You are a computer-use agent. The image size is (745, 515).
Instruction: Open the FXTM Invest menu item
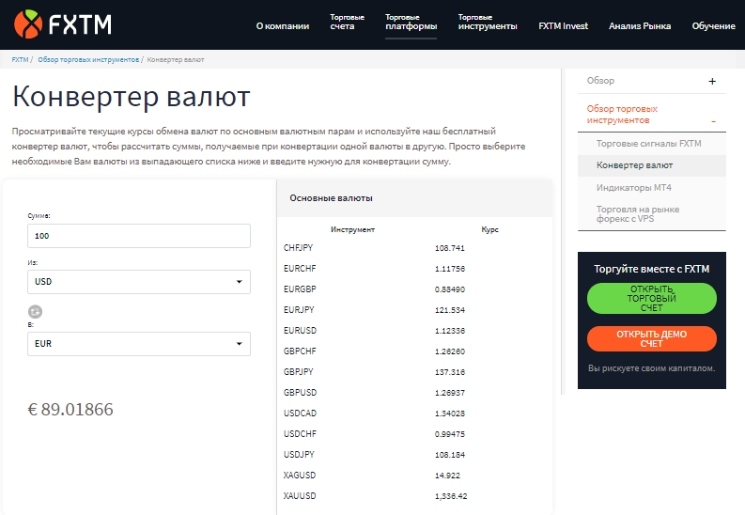(x=563, y=26)
